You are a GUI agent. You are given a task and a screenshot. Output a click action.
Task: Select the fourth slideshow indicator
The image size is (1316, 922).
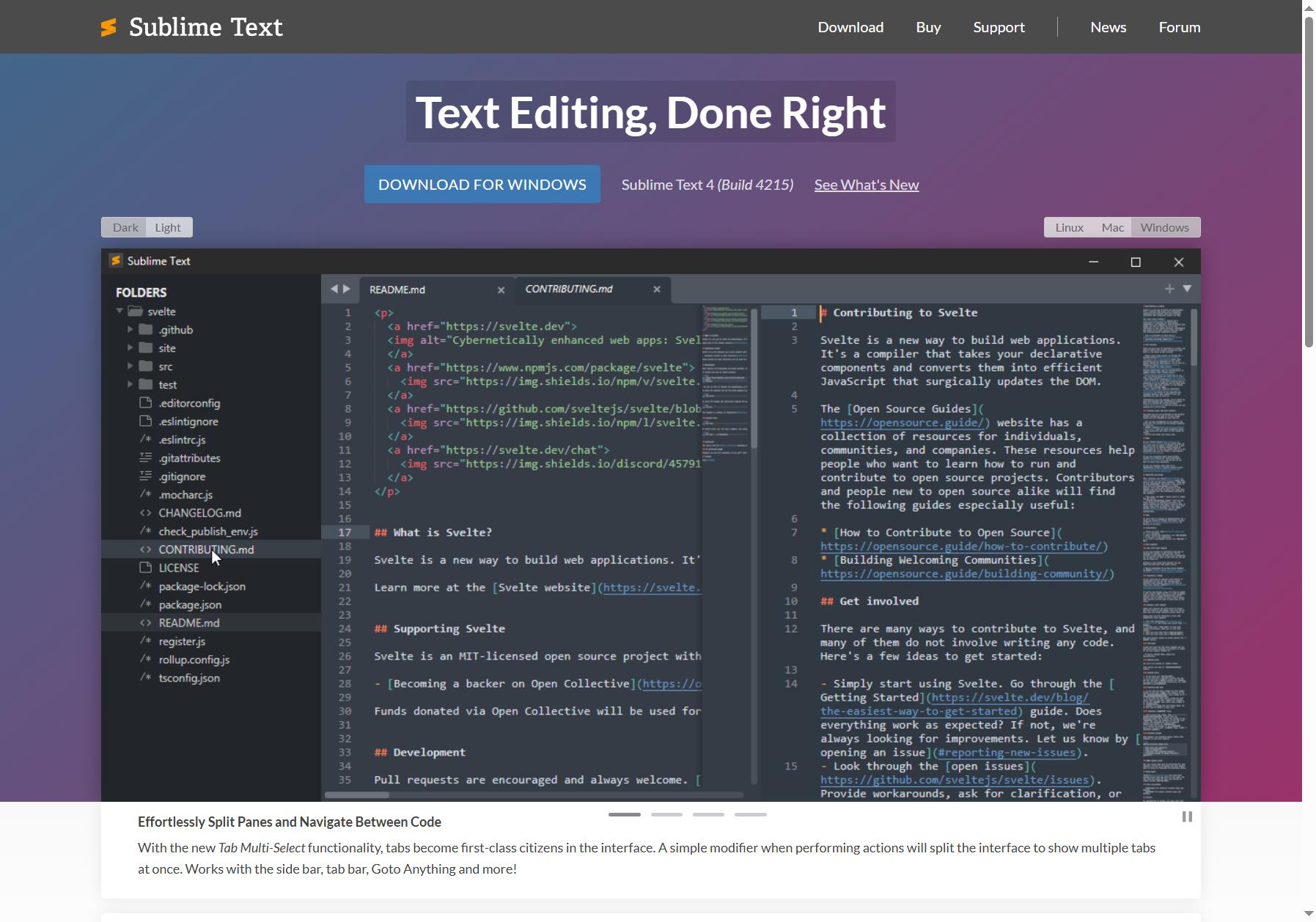[751, 814]
